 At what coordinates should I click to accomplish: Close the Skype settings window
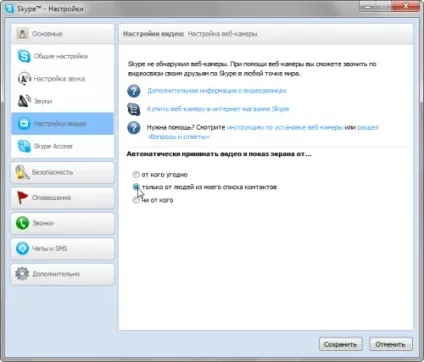coord(406,6)
